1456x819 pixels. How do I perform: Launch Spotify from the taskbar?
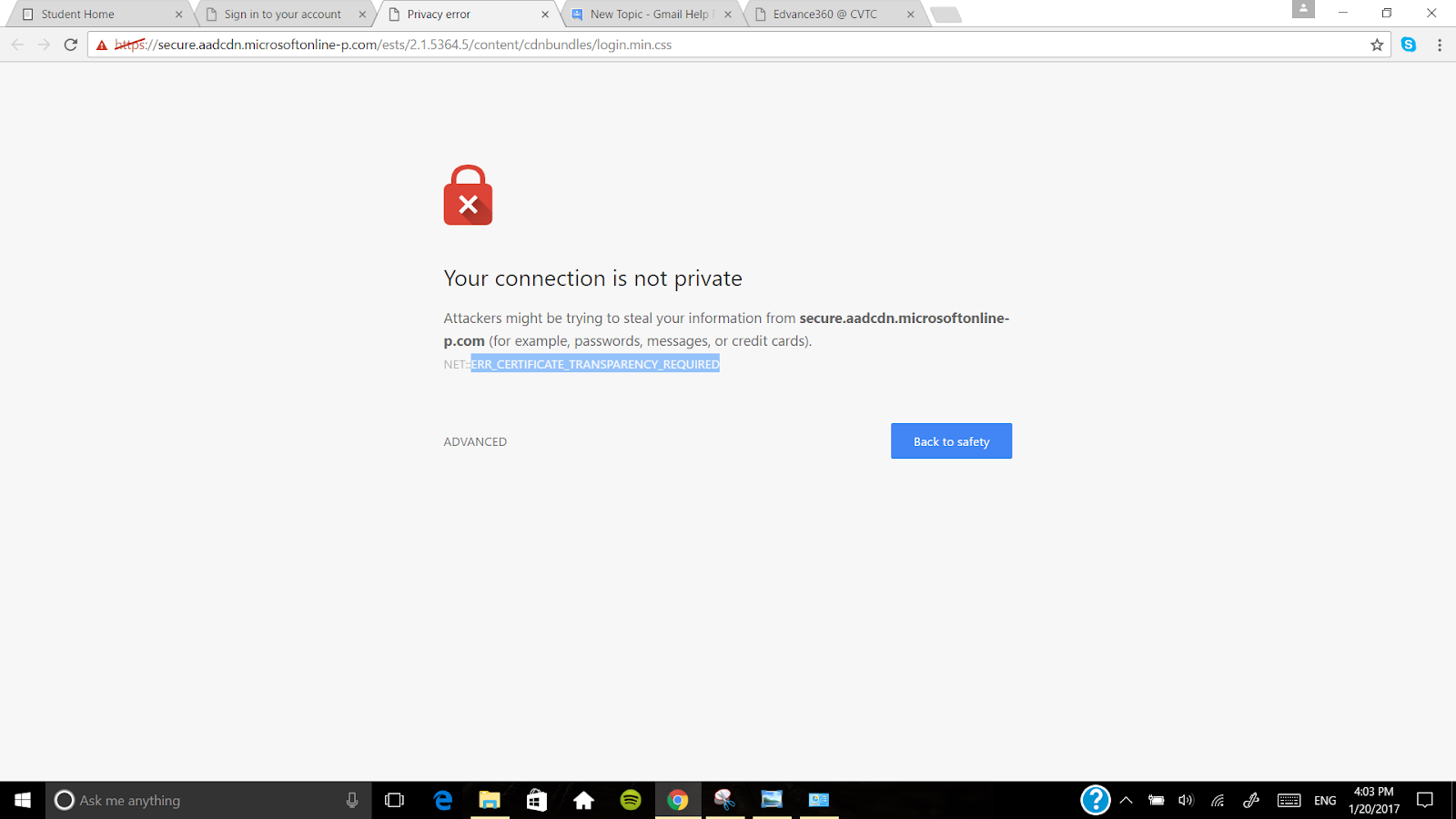tap(631, 800)
